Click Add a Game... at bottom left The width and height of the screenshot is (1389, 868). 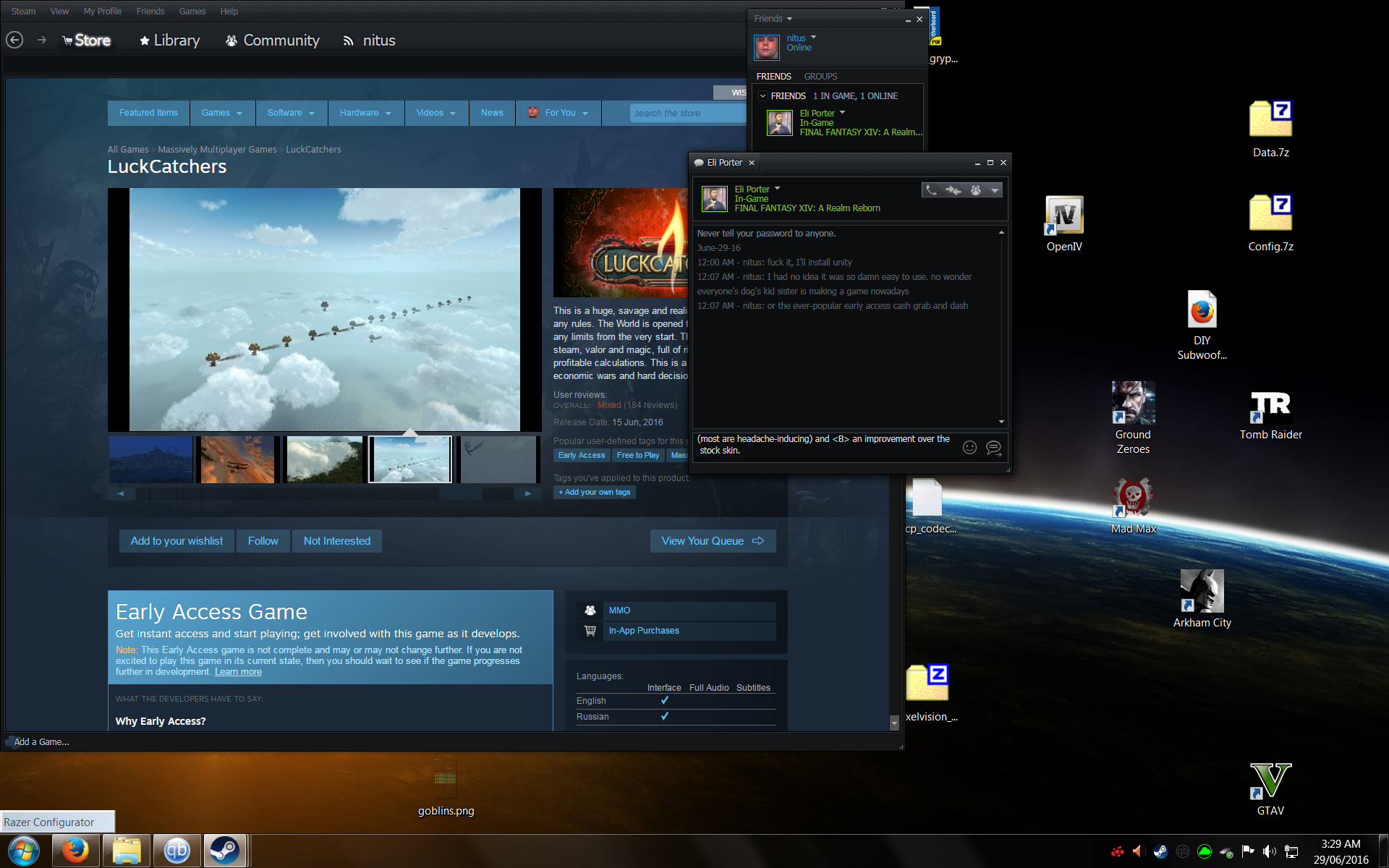pyautogui.click(x=41, y=741)
